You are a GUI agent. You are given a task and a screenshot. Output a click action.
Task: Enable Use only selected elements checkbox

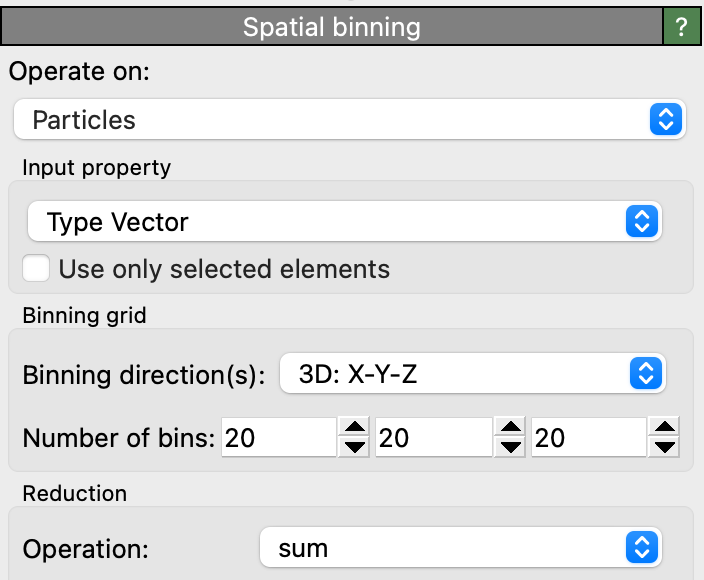pyautogui.click(x=36, y=268)
